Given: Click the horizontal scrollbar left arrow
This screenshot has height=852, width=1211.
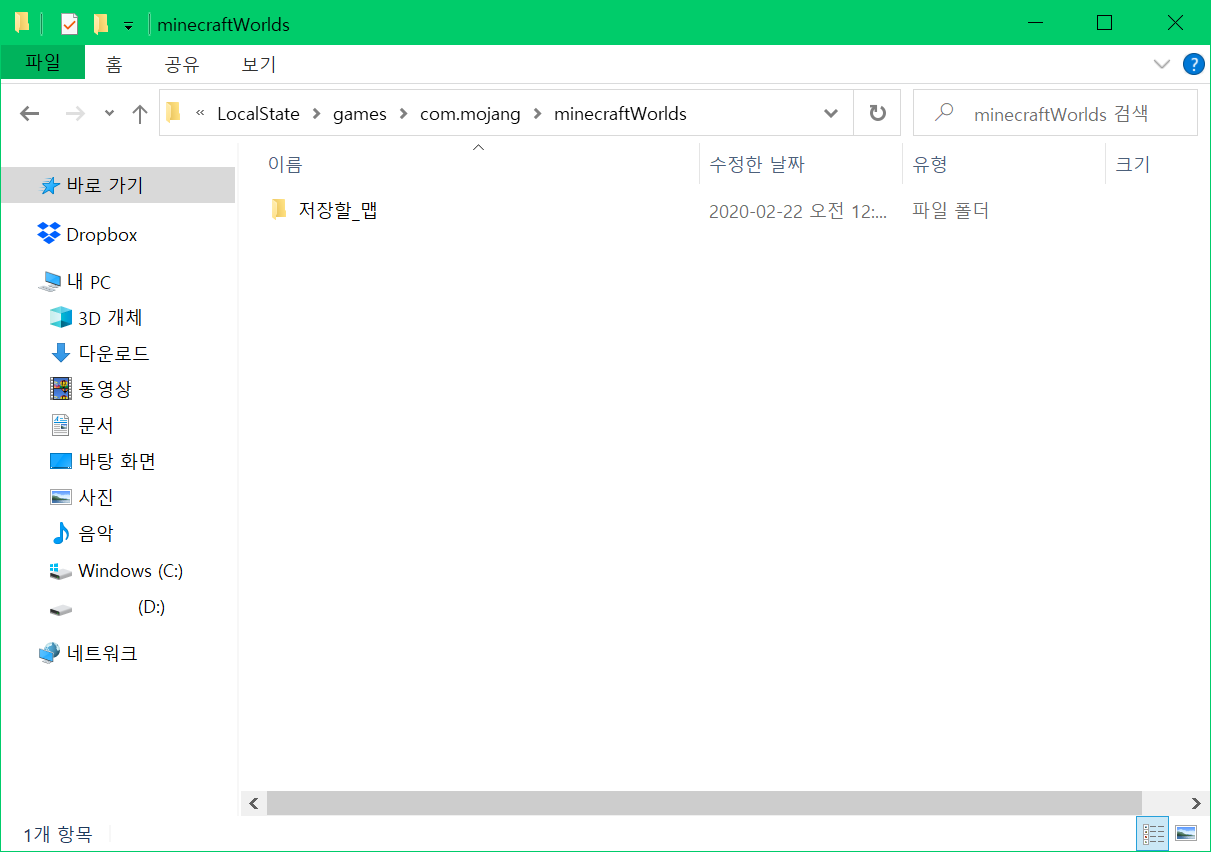Looking at the screenshot, I should pos(254,803).
